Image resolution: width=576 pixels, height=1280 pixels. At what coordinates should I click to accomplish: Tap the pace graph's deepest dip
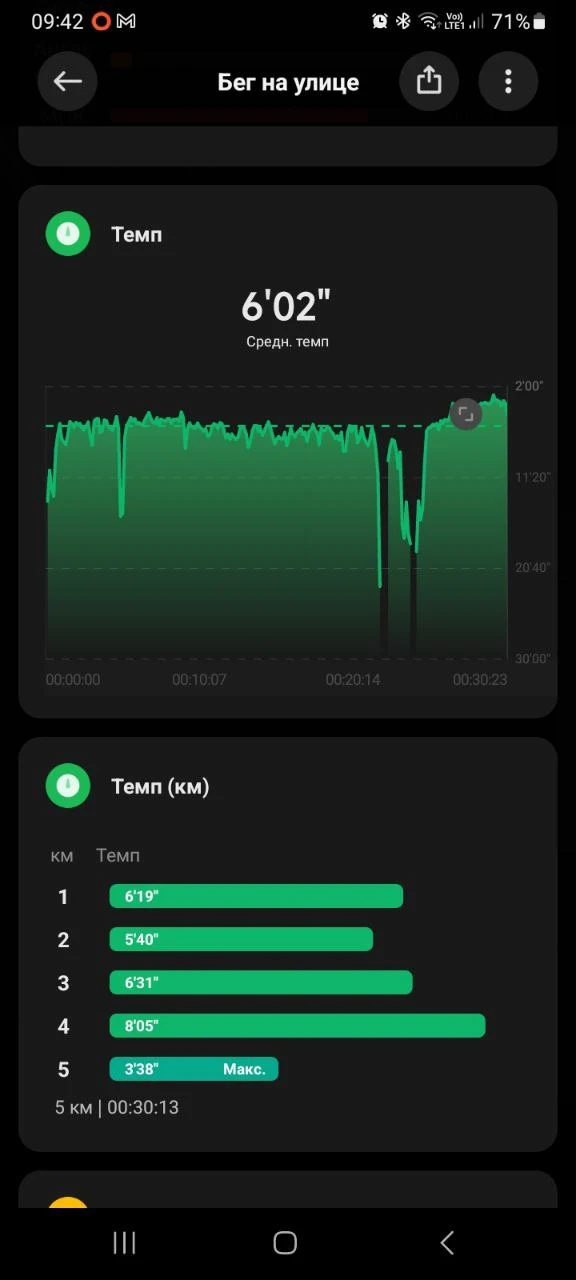[x=380, y=585]
